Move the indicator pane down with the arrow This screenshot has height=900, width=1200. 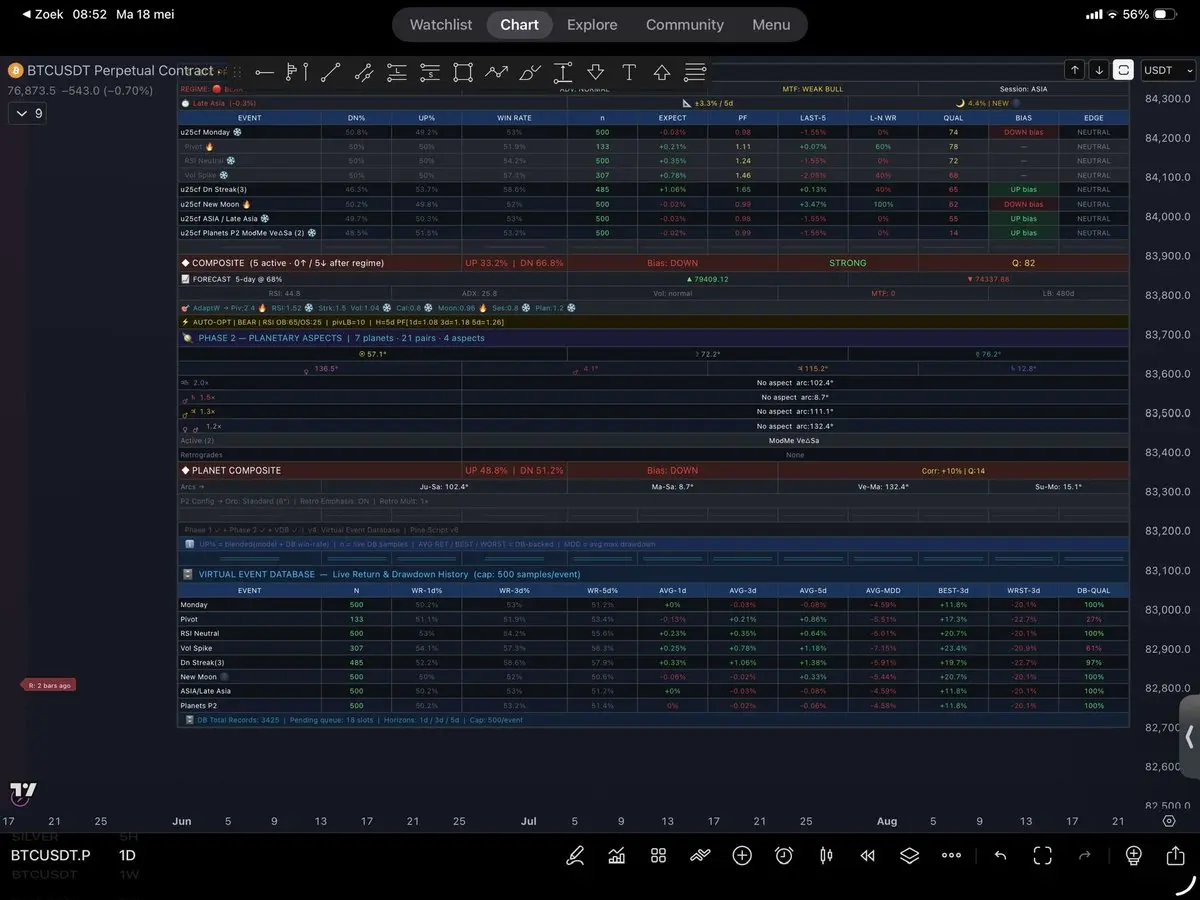point(1099,70)
